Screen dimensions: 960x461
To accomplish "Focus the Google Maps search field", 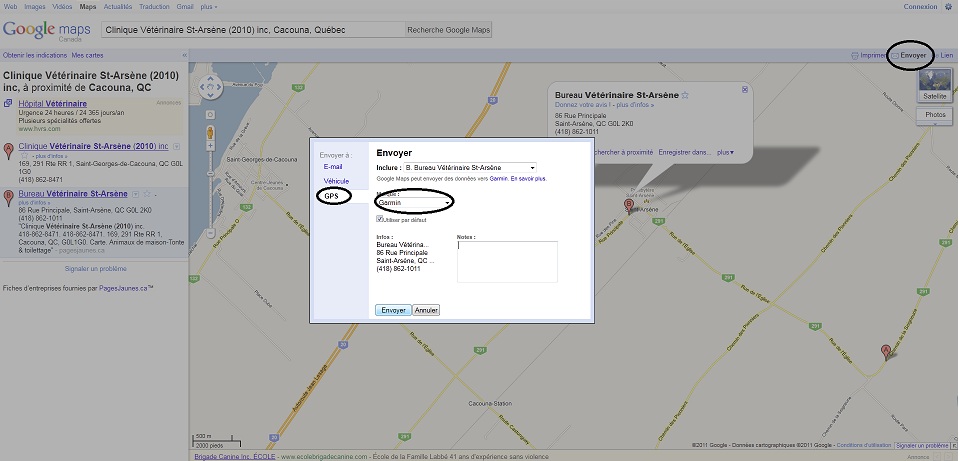I will (253, 30).
